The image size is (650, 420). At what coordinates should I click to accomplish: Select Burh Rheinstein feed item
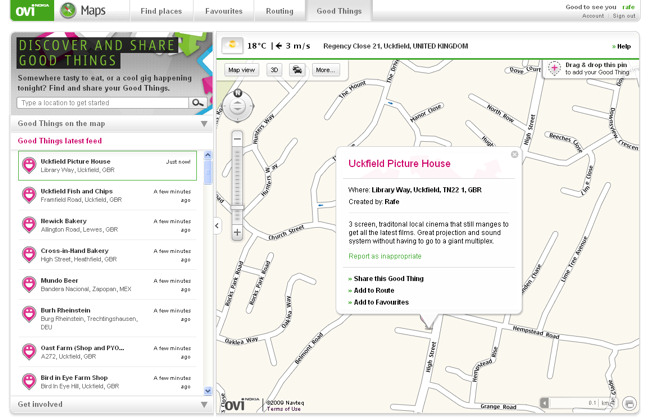point(107,318)
